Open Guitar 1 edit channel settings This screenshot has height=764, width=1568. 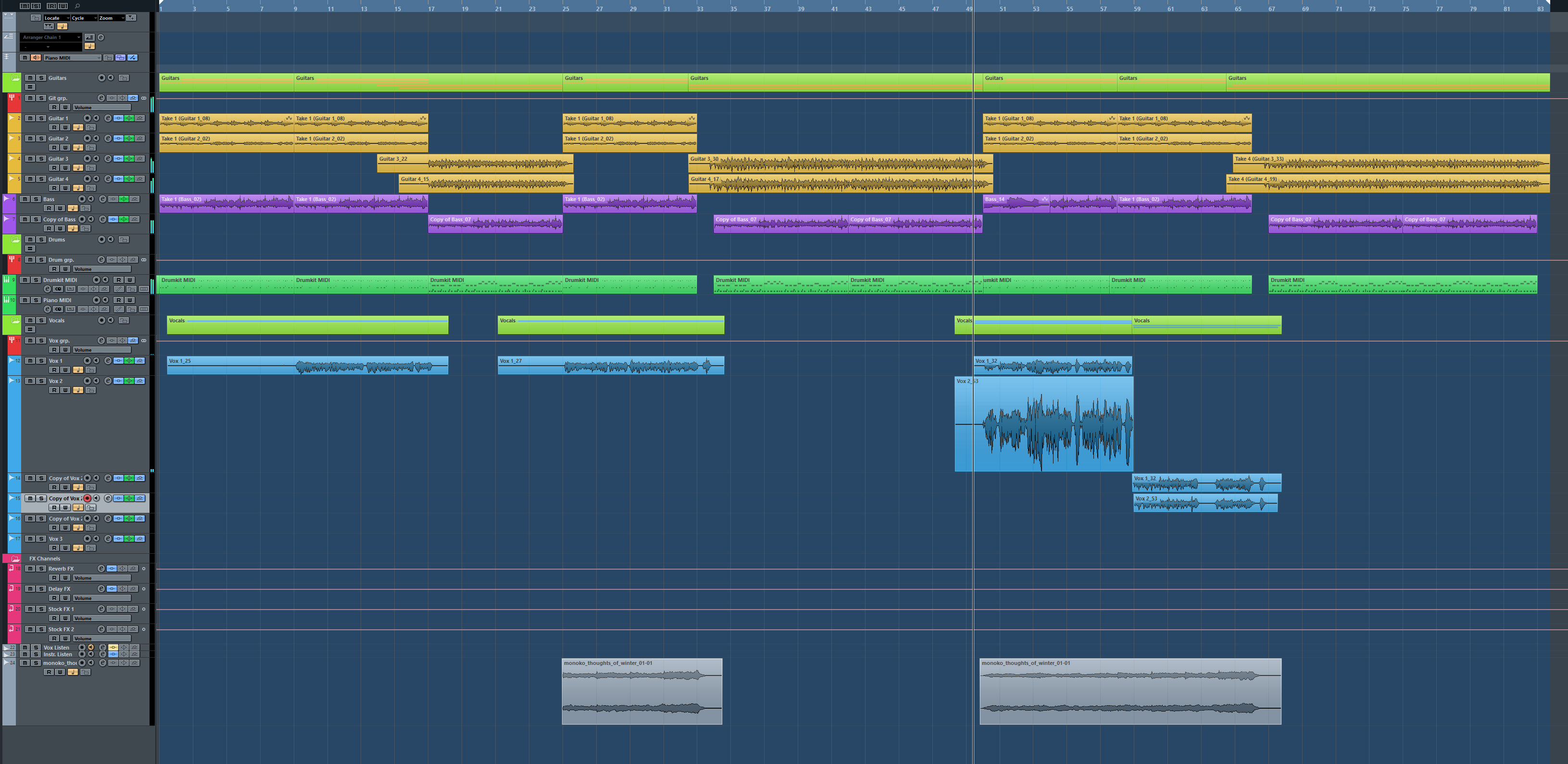point(108,118)
